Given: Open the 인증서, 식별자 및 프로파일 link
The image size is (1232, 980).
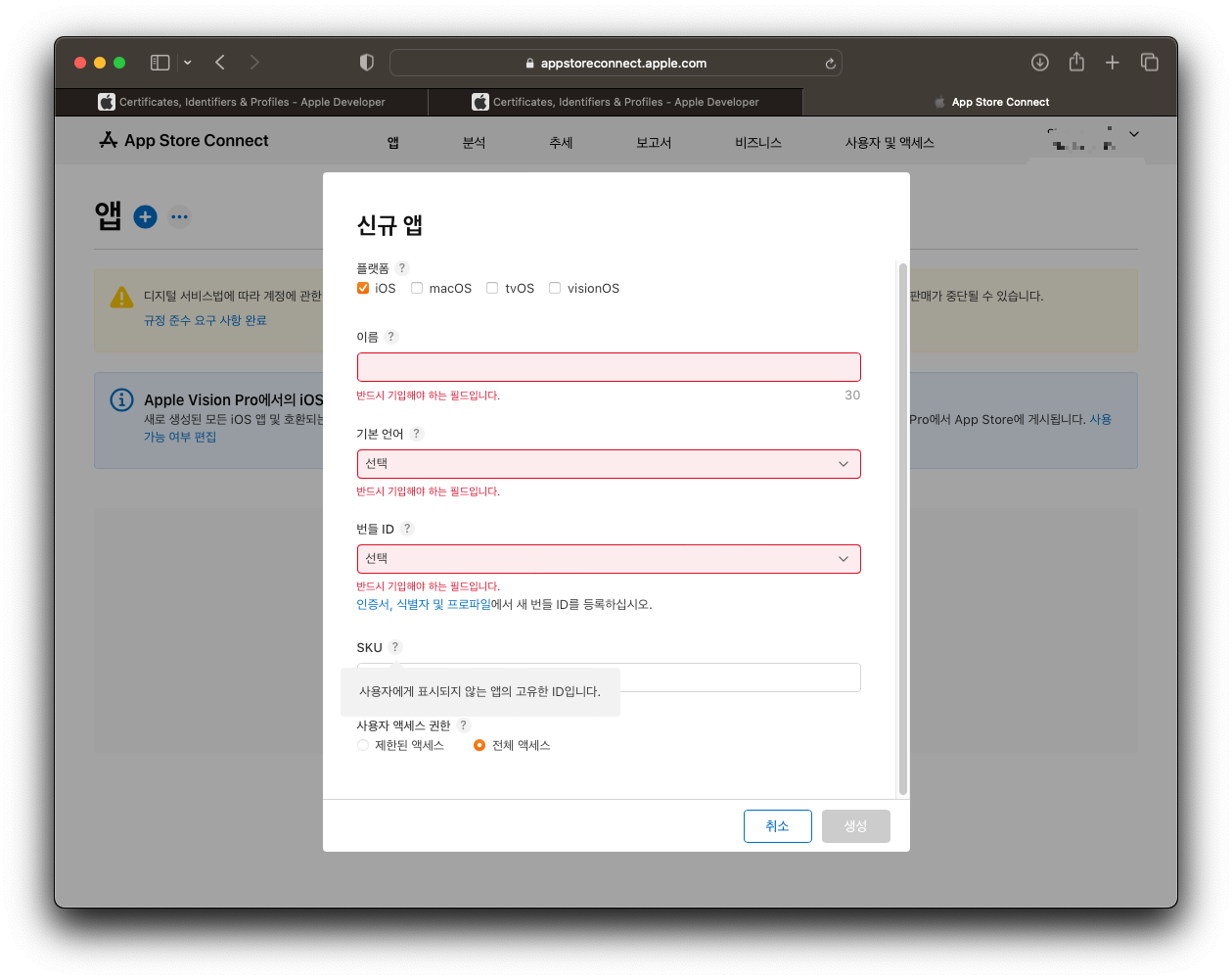Looking at the screenshot, I should pyautogui.click(x=424, y=604).
